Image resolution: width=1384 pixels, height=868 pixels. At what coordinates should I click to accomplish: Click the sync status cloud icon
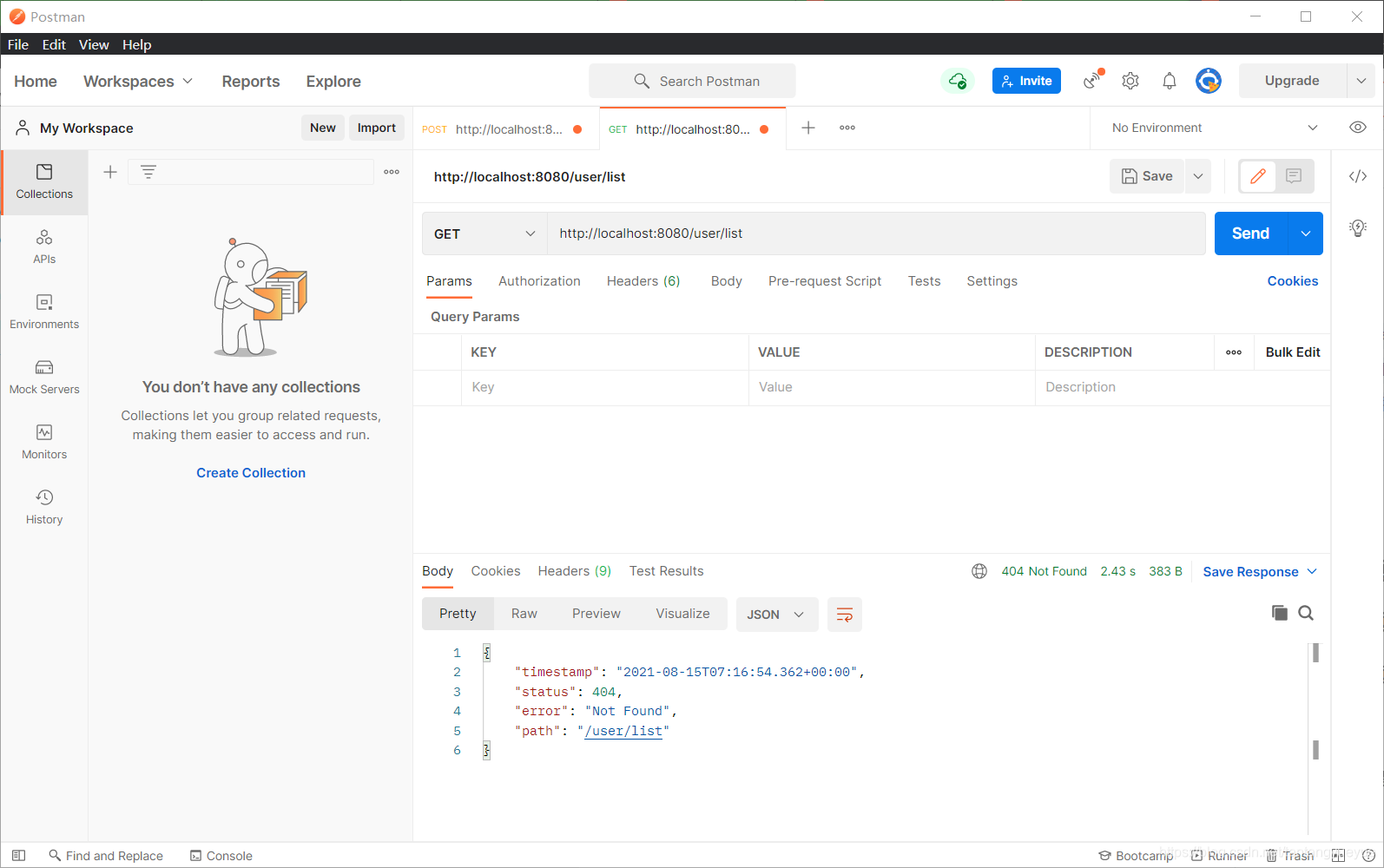pyautogui.click(x=958, y=81)
